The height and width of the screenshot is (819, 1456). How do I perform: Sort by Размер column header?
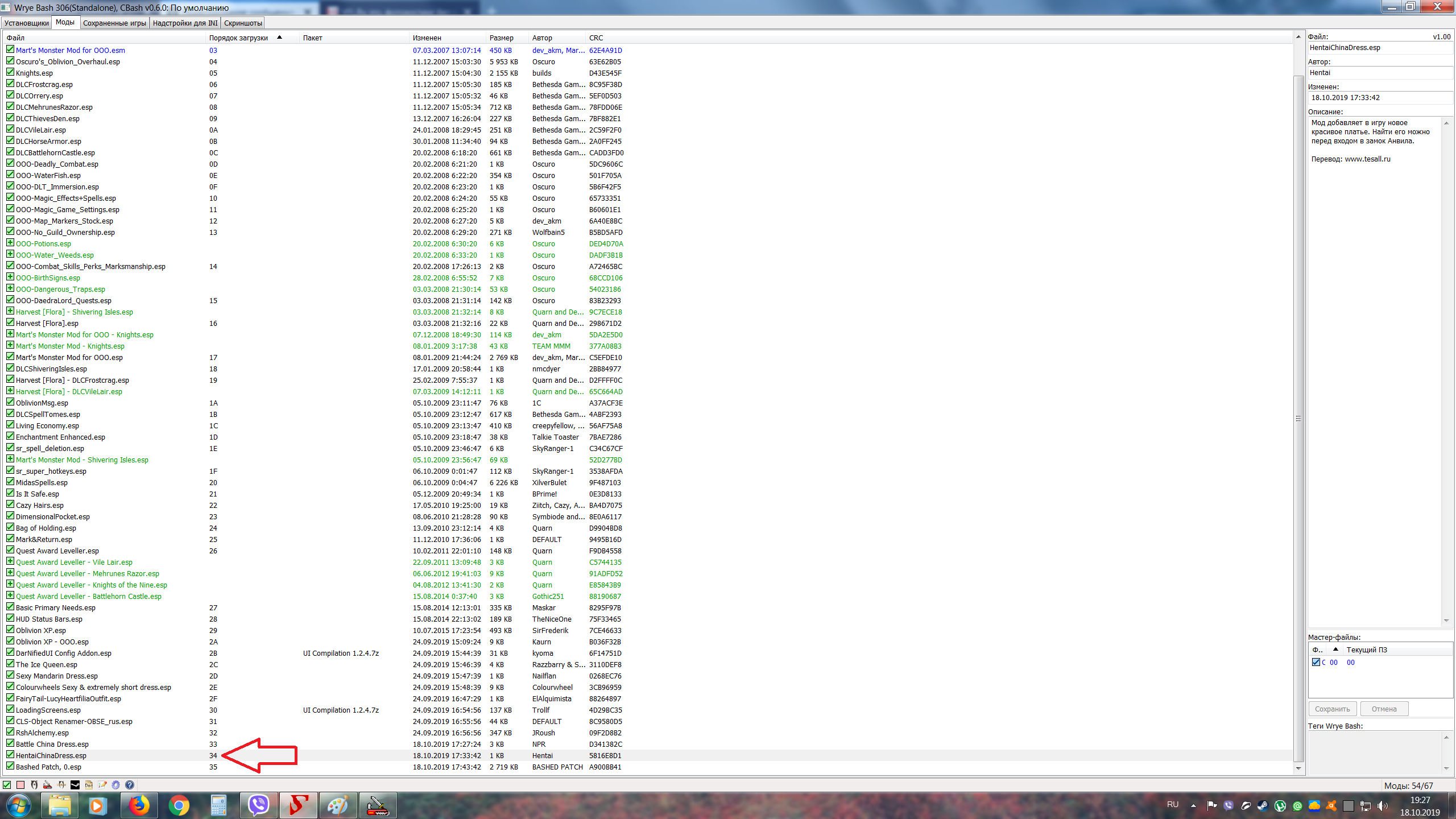(x=508, y=38)
